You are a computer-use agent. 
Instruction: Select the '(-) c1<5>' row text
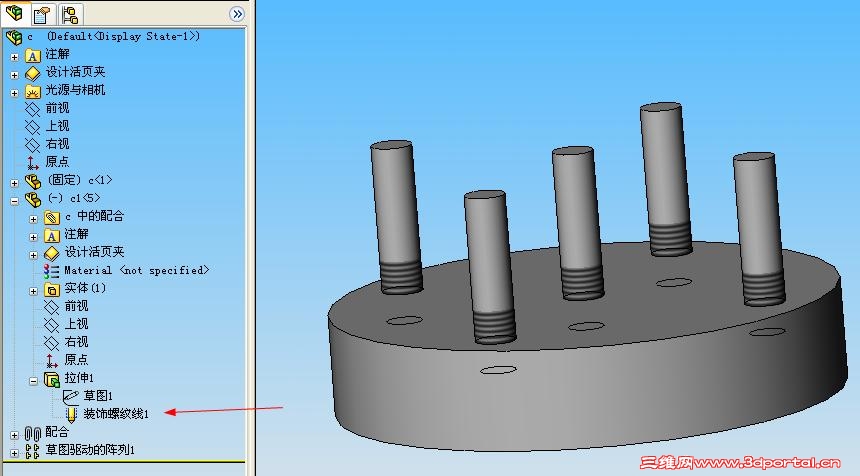[x=73, y=198]
